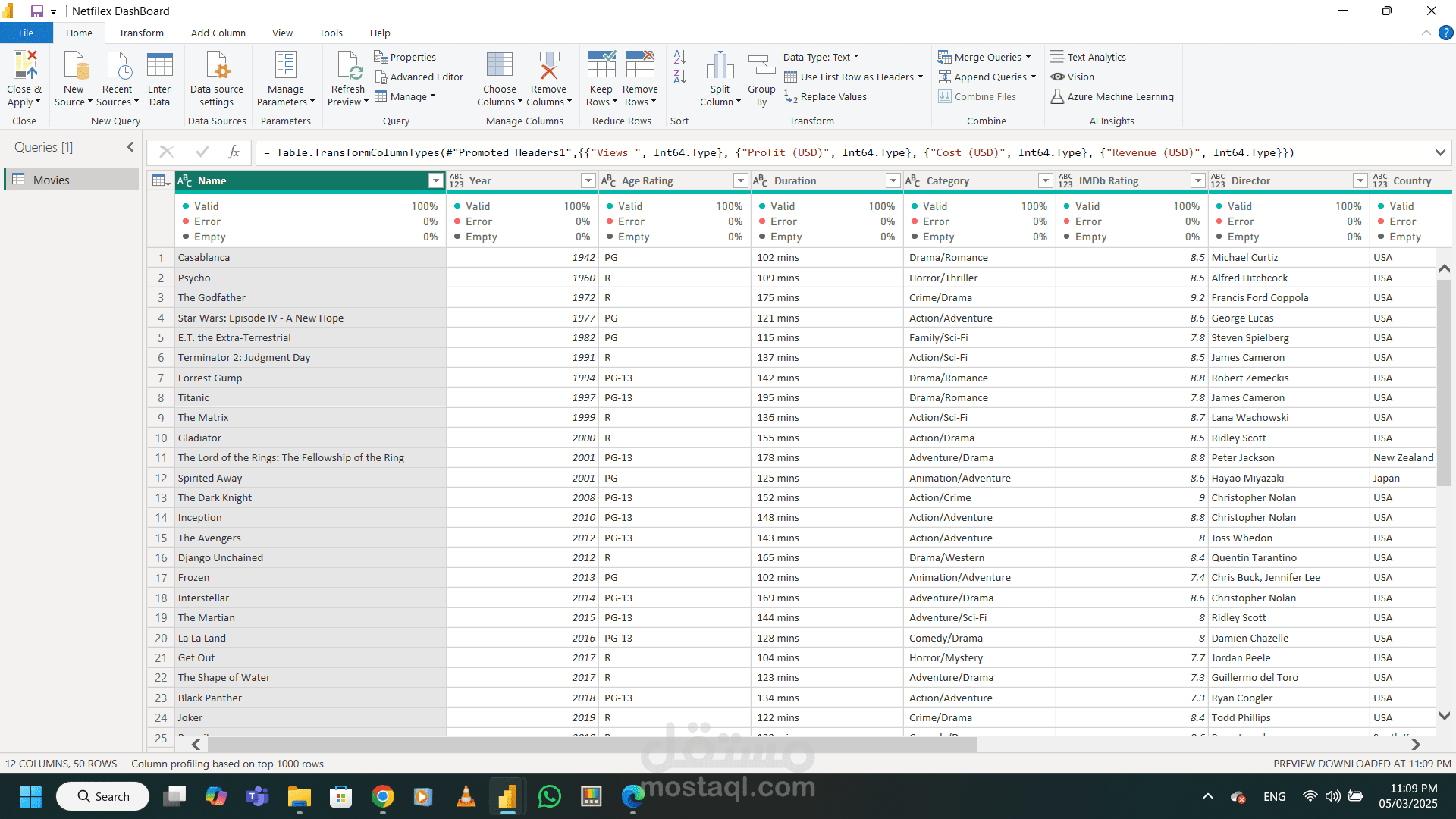Cancel formula edit with the X button
This screenshot has width=1456, height=819.
[x=167, y=152]
